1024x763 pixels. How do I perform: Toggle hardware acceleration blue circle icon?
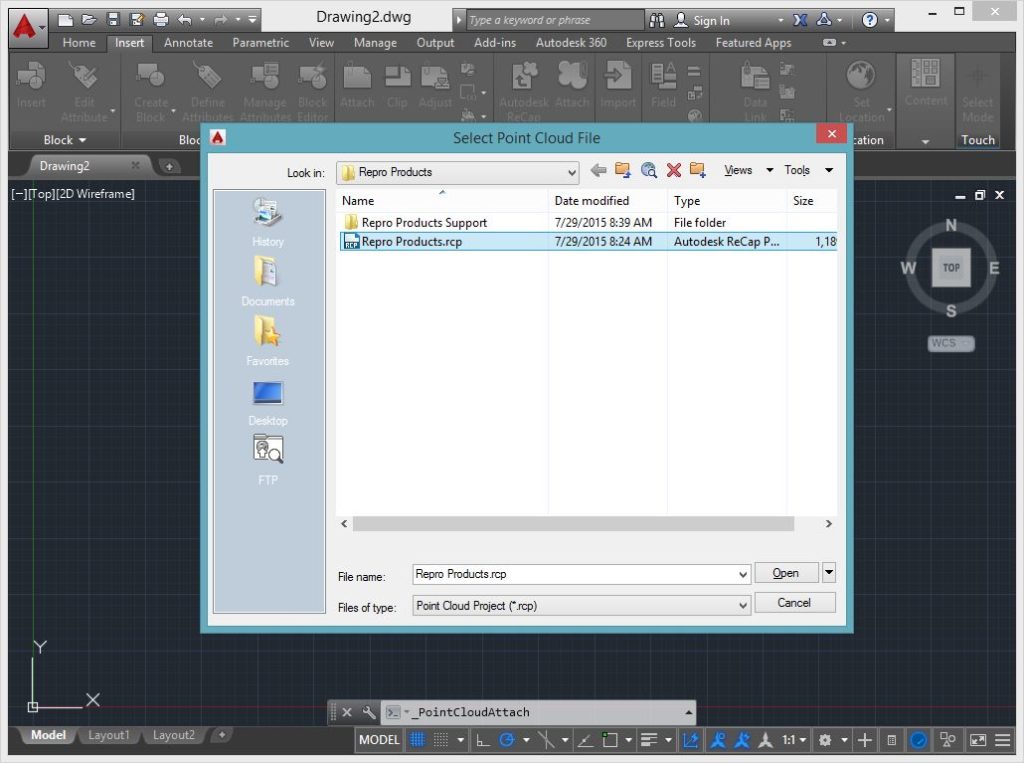(918, 740)
